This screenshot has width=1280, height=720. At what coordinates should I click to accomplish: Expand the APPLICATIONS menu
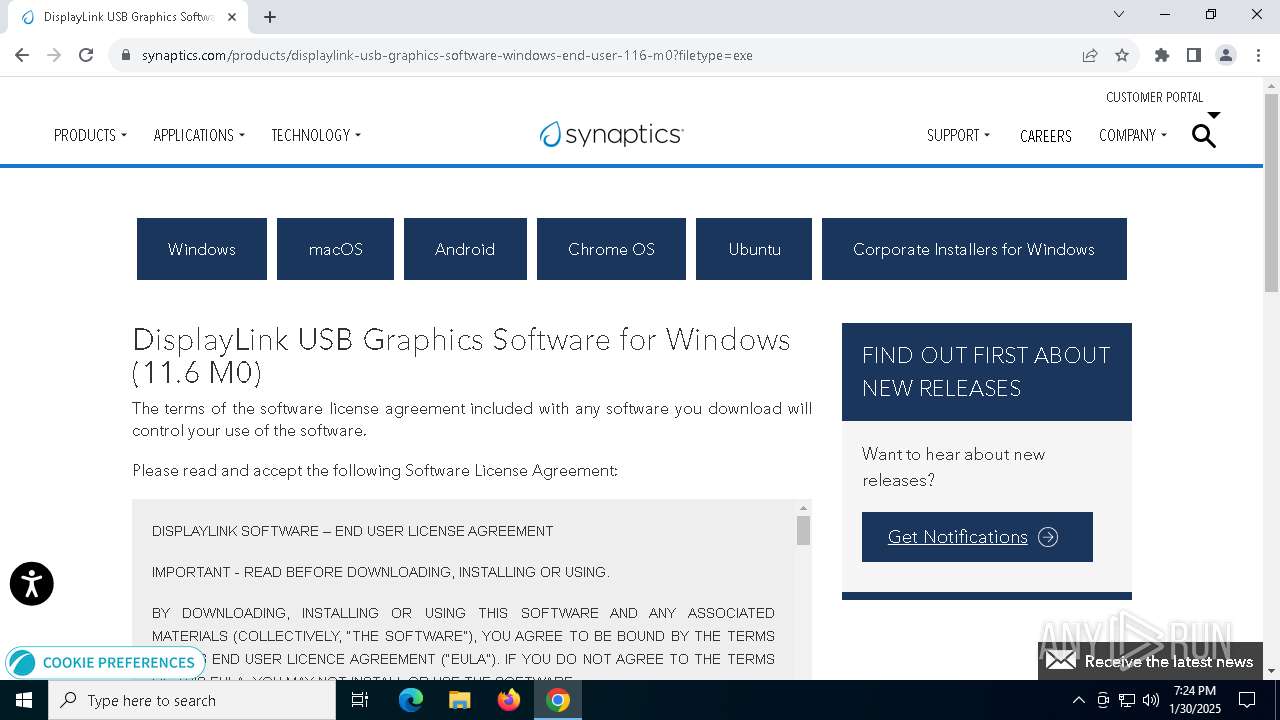tap(199, 135)
